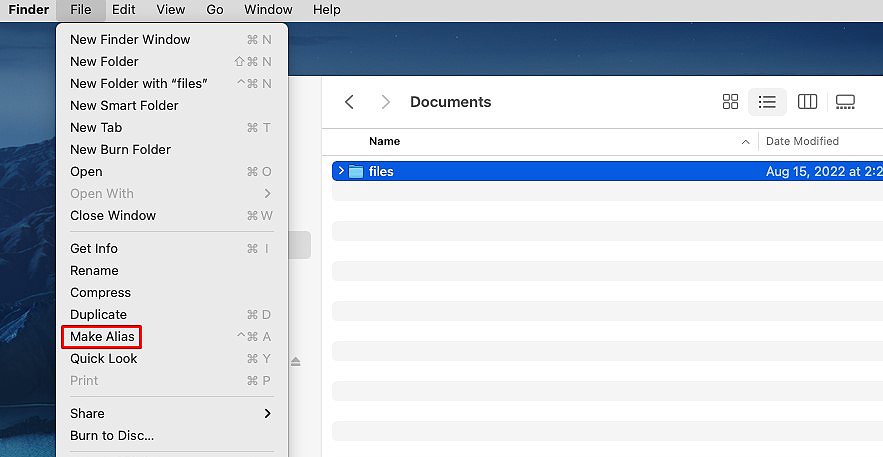883x457 pixels.
Task: Switch to gallery view in Finder toolbar
Action: 845,102
